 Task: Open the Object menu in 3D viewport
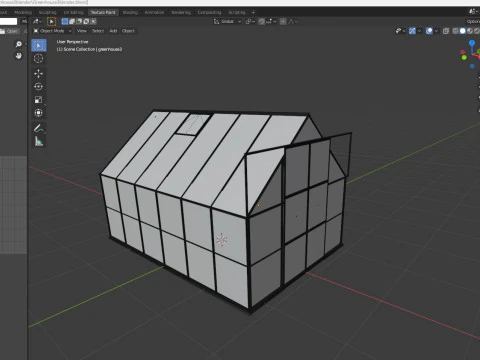coord(128,31)
